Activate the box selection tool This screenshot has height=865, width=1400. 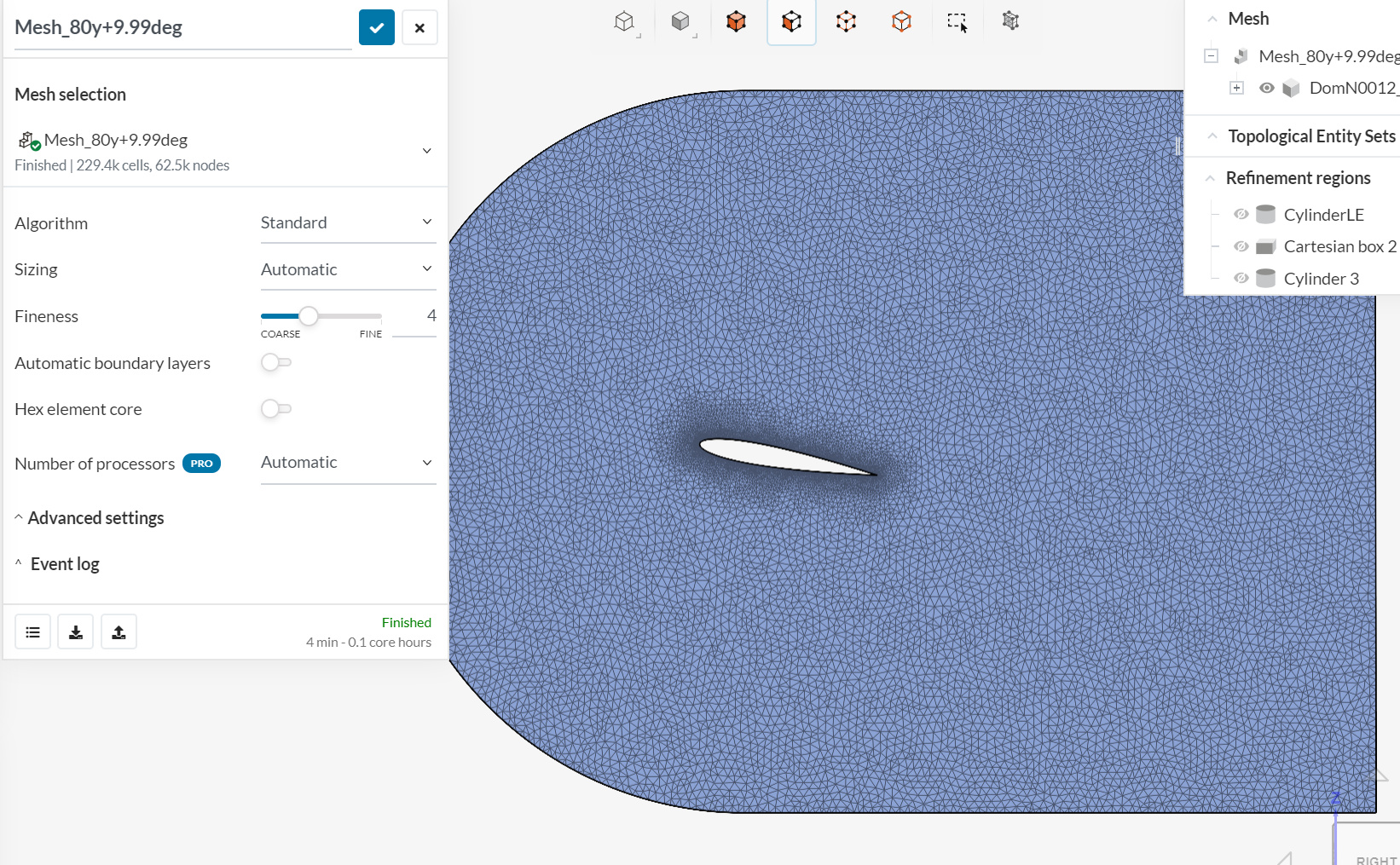point(957,21)
